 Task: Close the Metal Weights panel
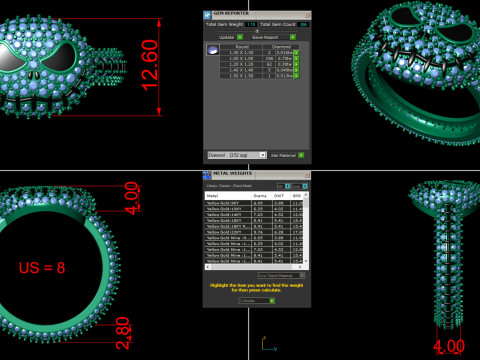(x=307, y=175)
